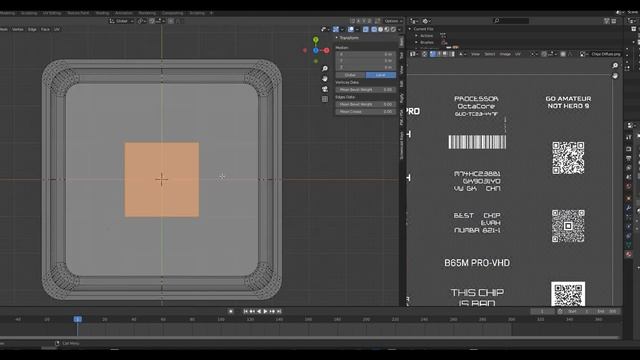Screen dimensions: 640x360
Task: Jump to the timeline end frame
Action: [279, 311]
